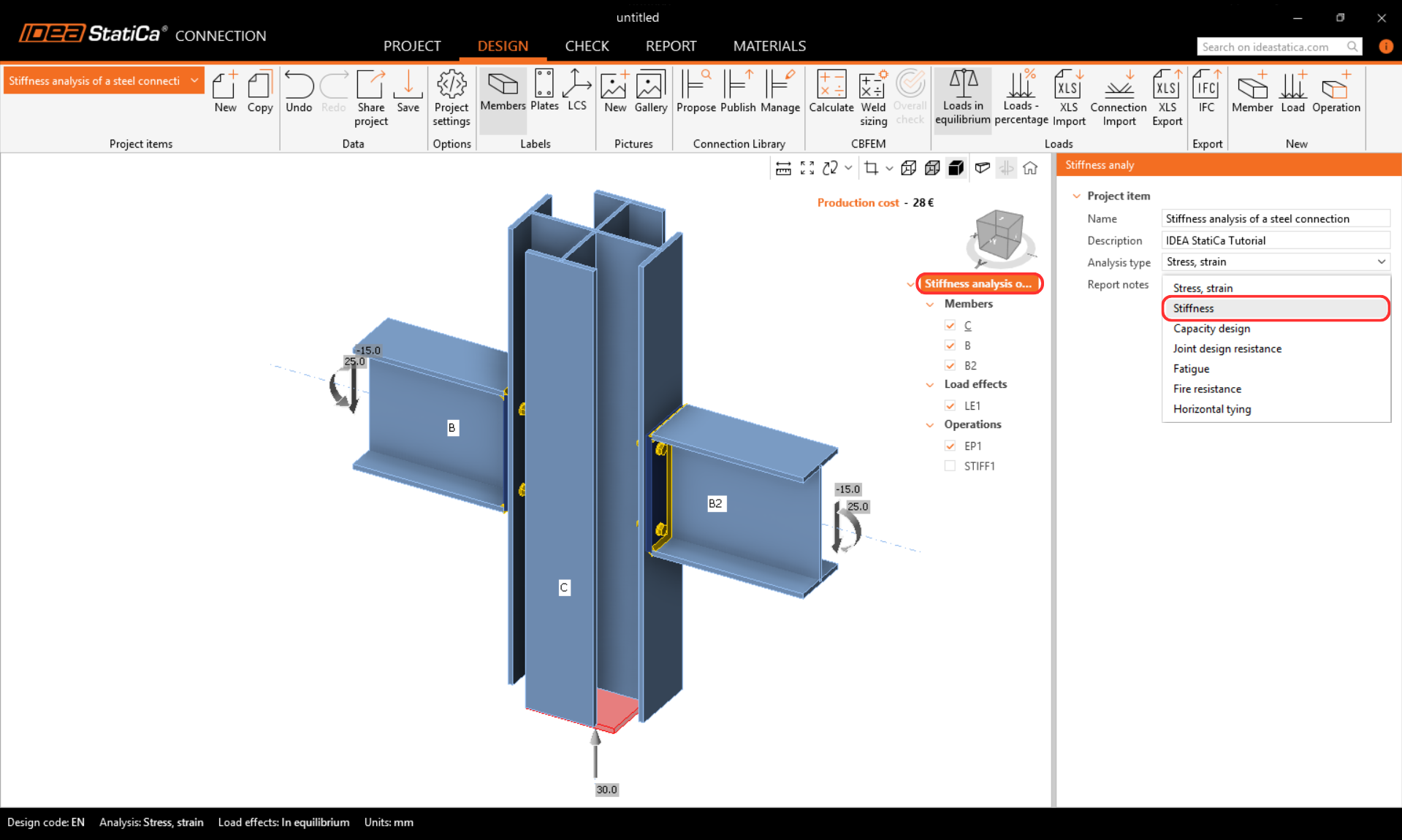Image resolution: width=1402 pixels, height=840 pixels.
Task: Publish to Connection Library
Action: (x=738, y=92)
